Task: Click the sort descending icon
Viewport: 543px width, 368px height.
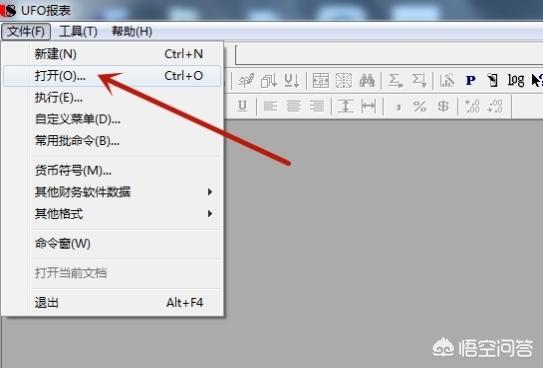Action: tap(292, 81)
